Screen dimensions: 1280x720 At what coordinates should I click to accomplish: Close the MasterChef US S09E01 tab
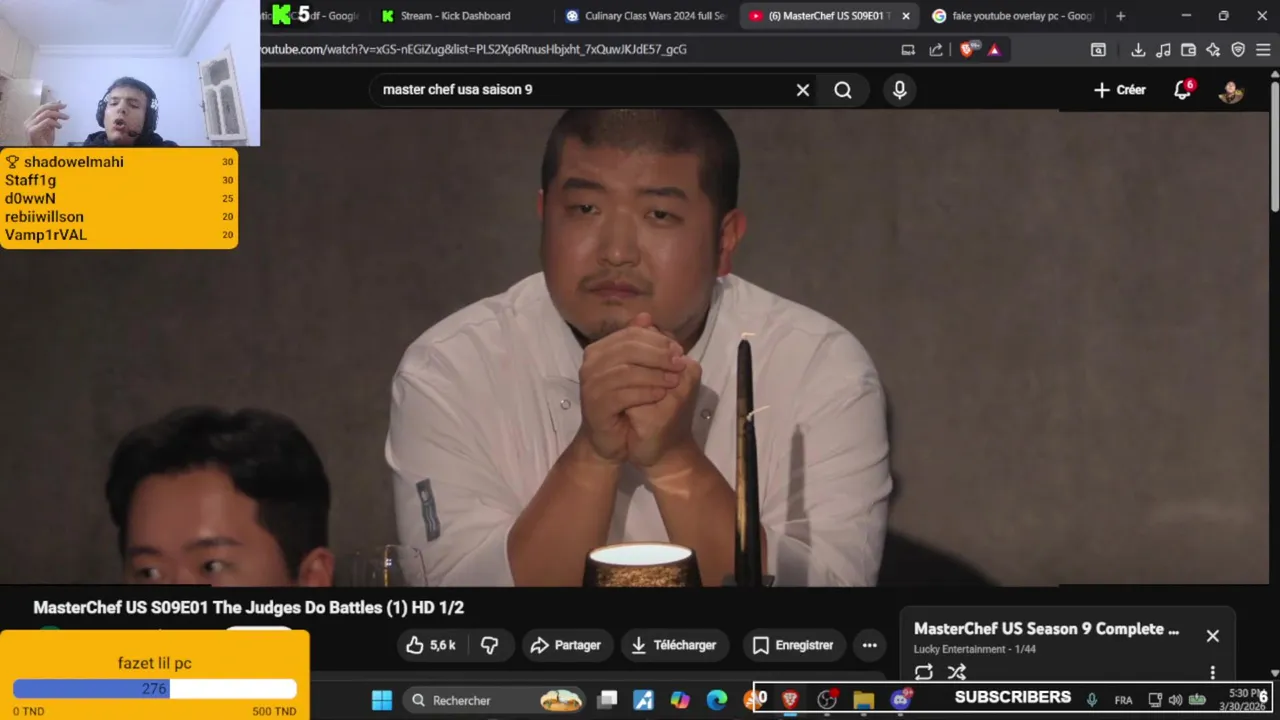(906, 16)
